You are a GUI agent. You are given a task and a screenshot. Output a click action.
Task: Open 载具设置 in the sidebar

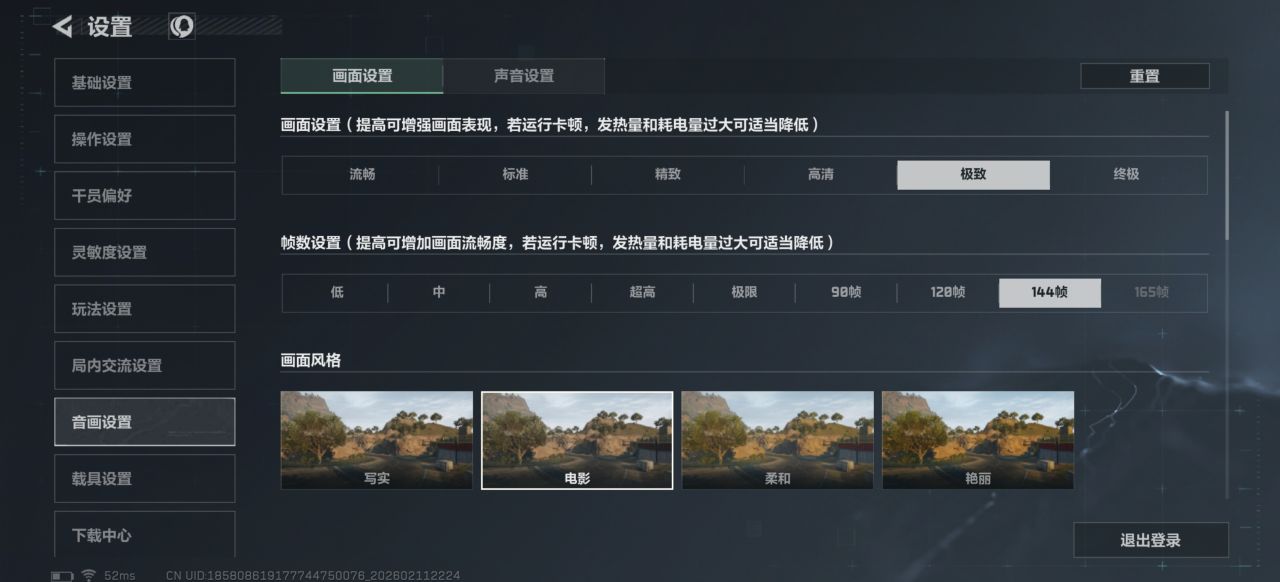pos(145,479)
